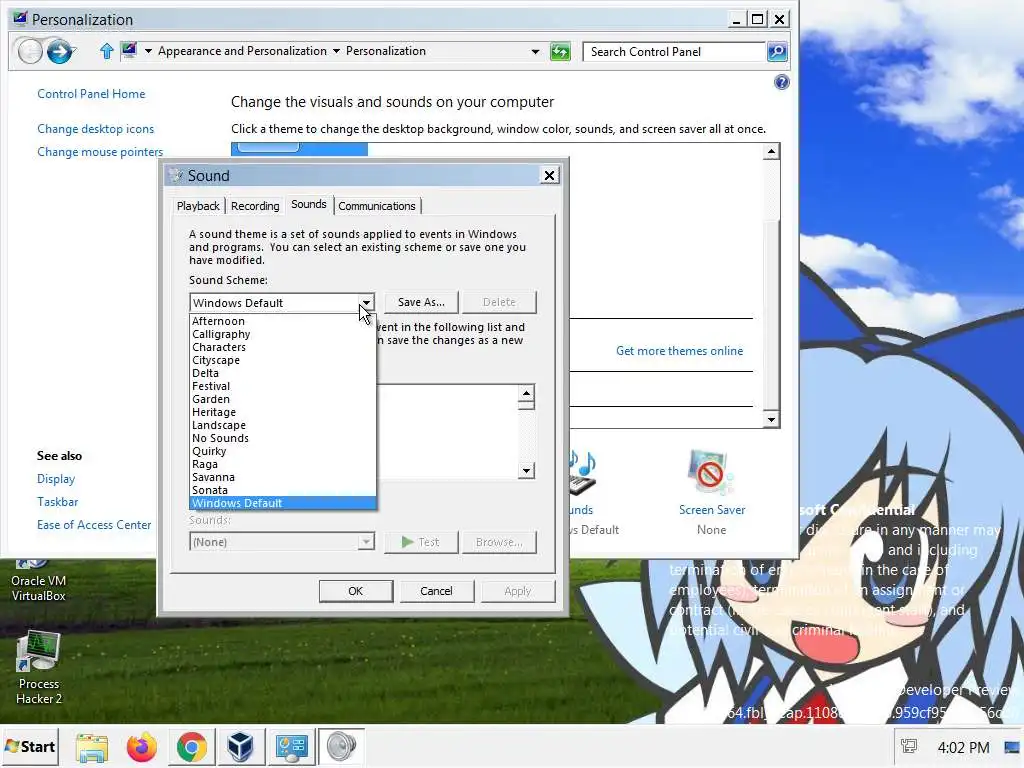
Task: Click the Search Control Panel field
Action: click(x=675, y=52)
